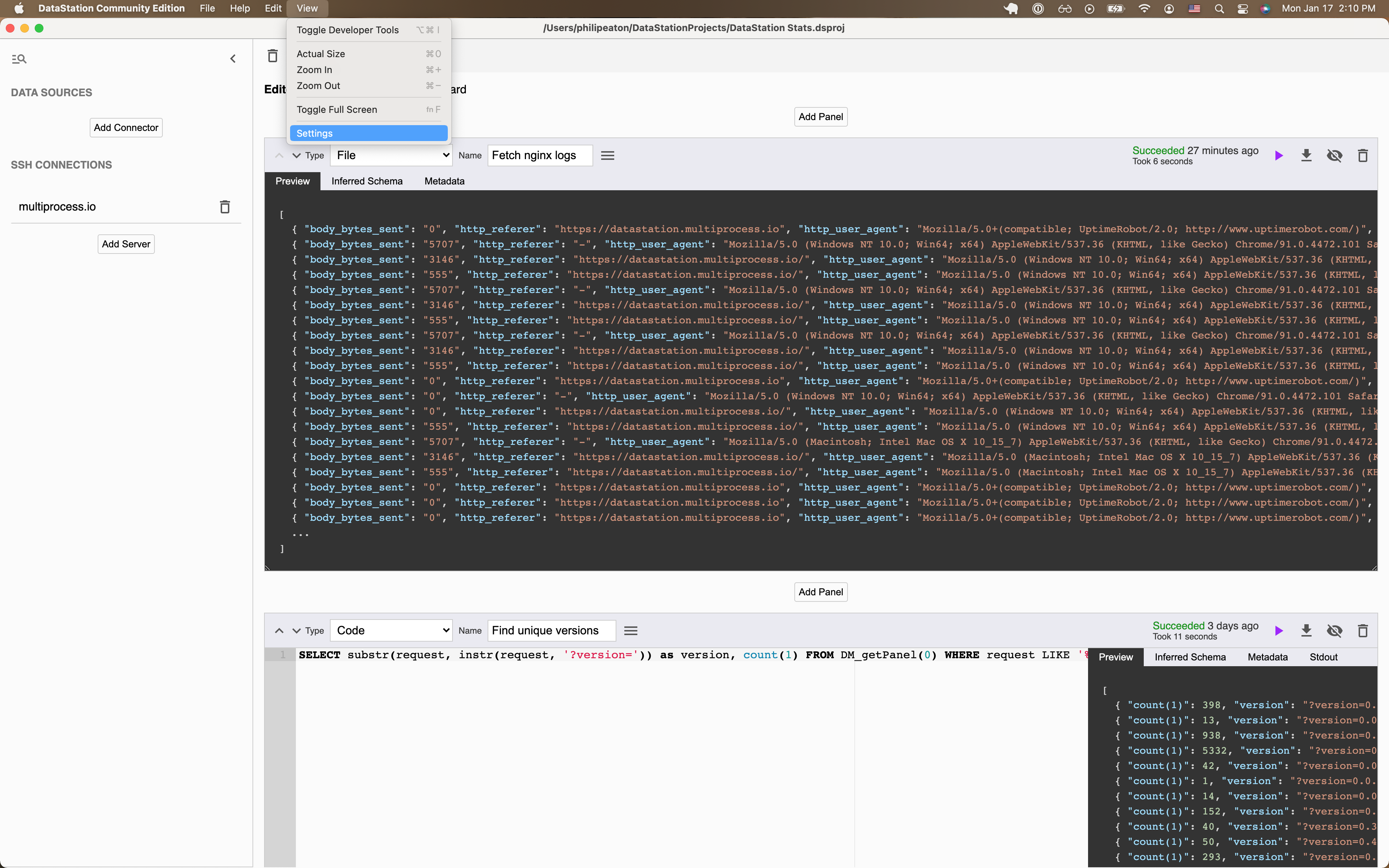Image resolution: width=1389 pixels, height=868 pixels.
Task: Click the run/play button for 'Fetch nginx logs'
Action: (1279, 155)
